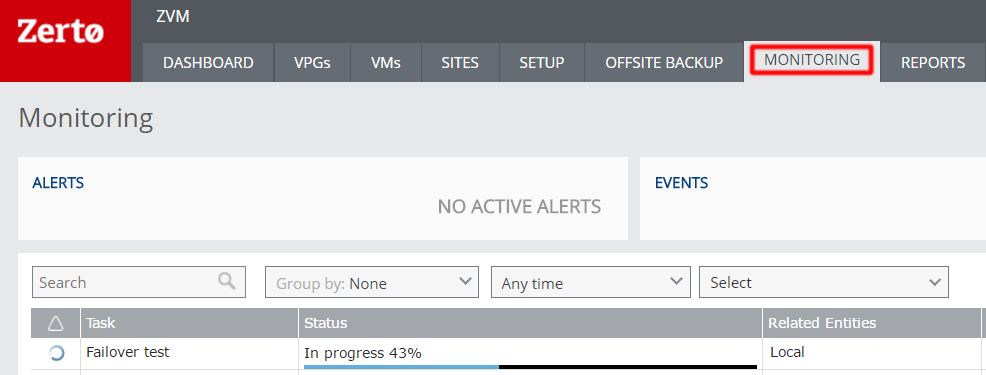Open the SITES tab
Screen dimensions: 986x375
(460, 62)
